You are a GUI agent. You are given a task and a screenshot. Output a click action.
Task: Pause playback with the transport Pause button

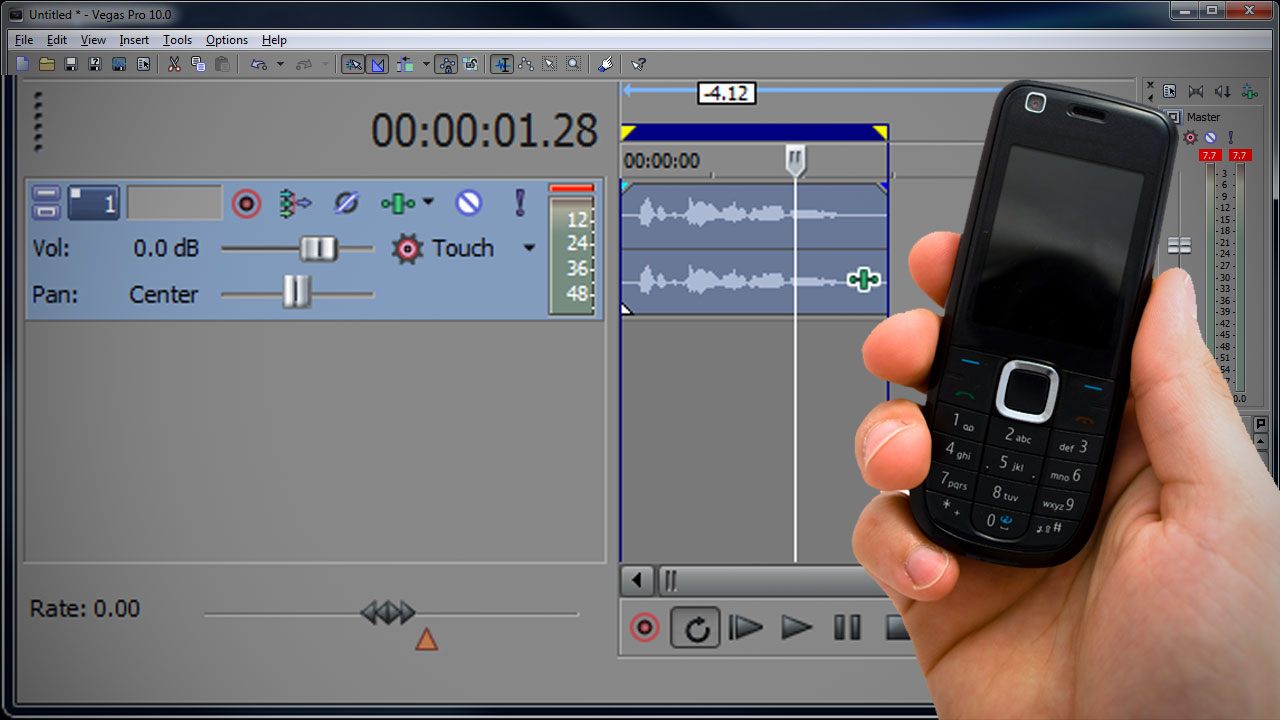tap(847, 628)
